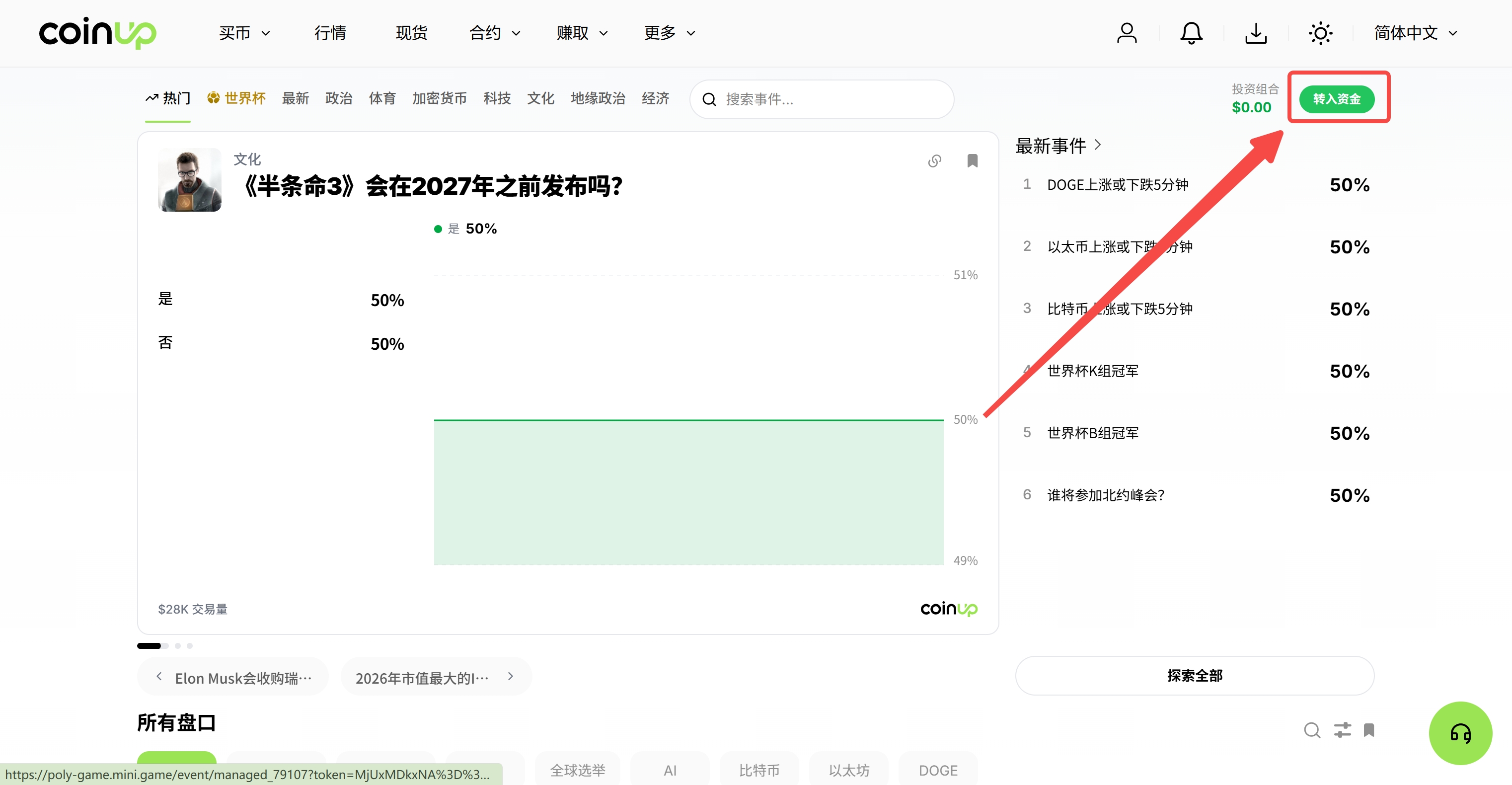
Task: Click the 文化 category label on event card
Action: [247, 159]
